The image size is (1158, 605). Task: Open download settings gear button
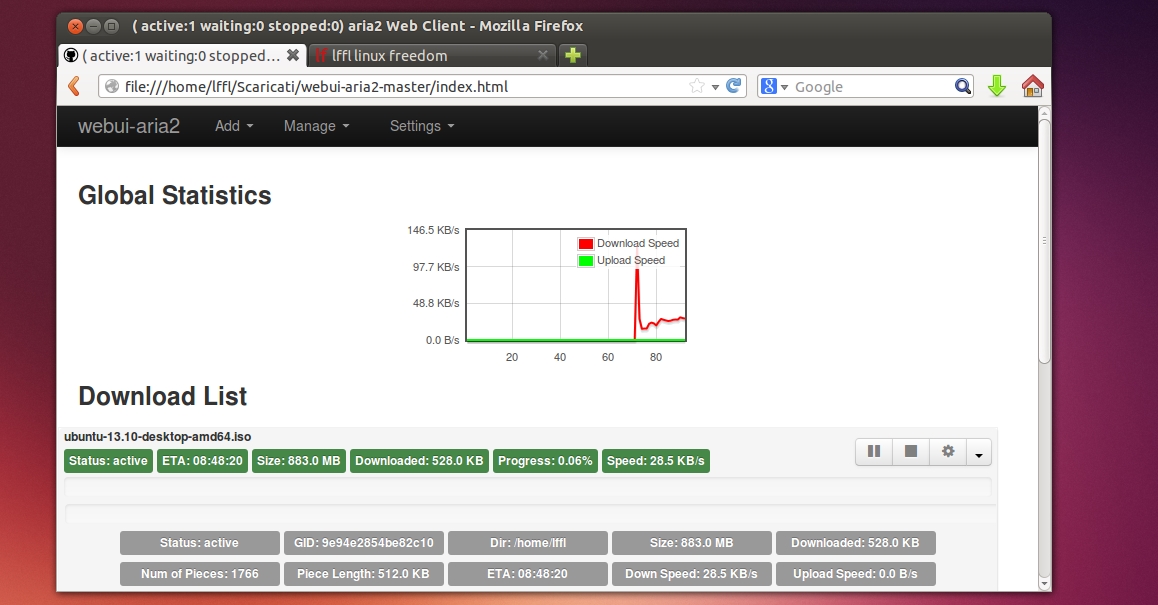pos(948,451)
